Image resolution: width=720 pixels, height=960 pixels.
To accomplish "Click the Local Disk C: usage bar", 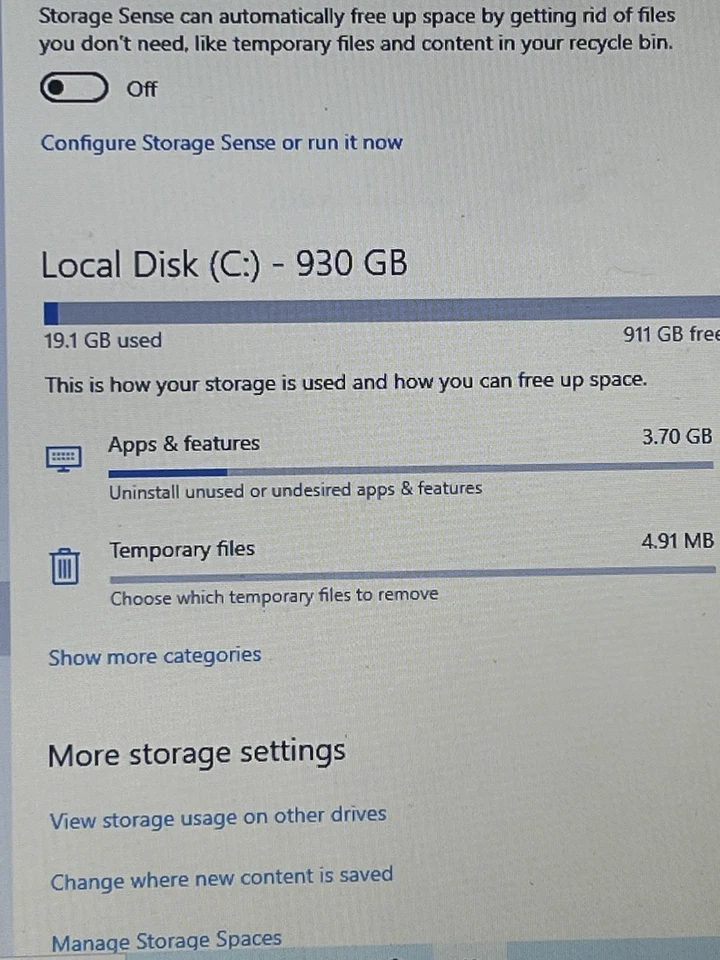I will coord(380,305).
